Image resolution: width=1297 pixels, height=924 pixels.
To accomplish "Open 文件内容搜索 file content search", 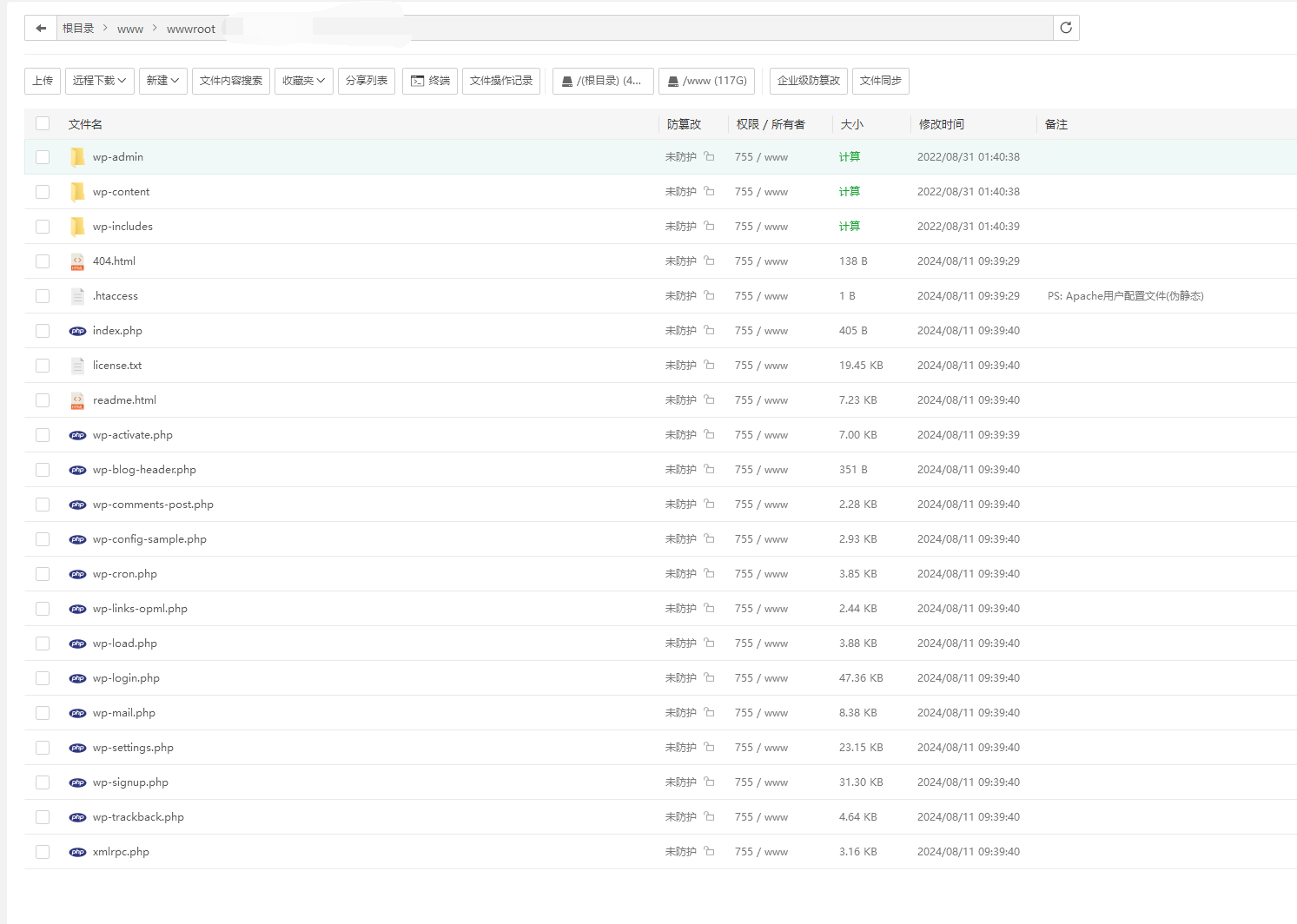I will [x=231, y=81].
